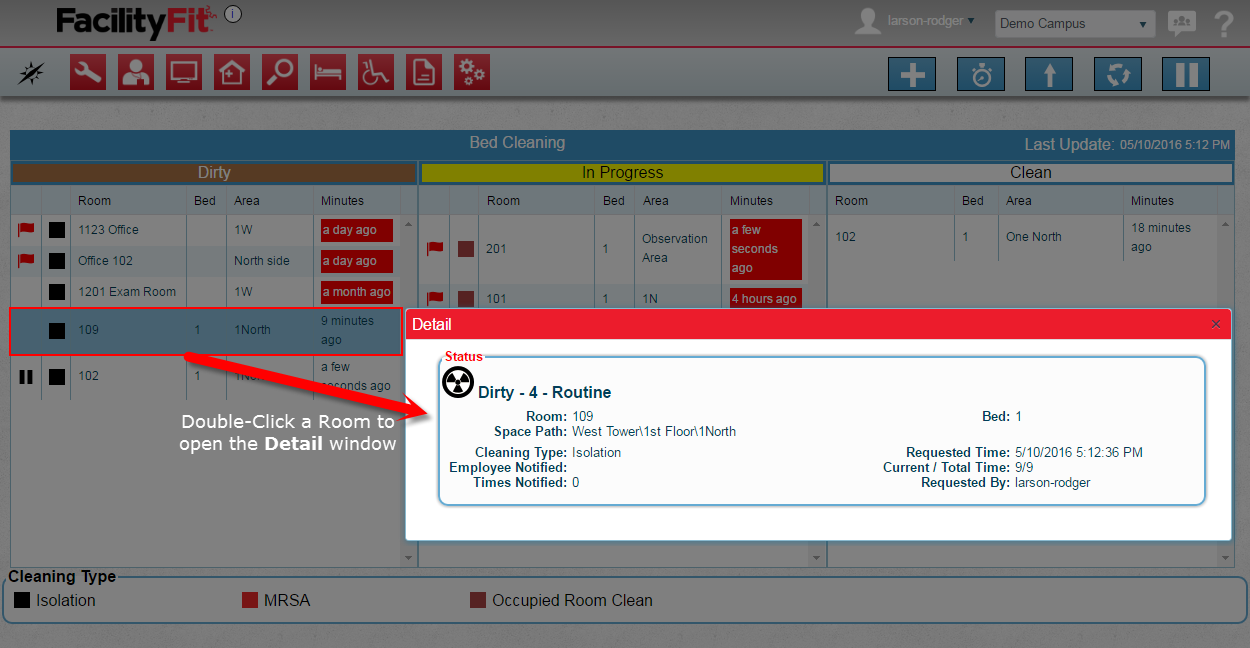Open the Demo Campus dropdown
1250x648 pixels.
1074,24
